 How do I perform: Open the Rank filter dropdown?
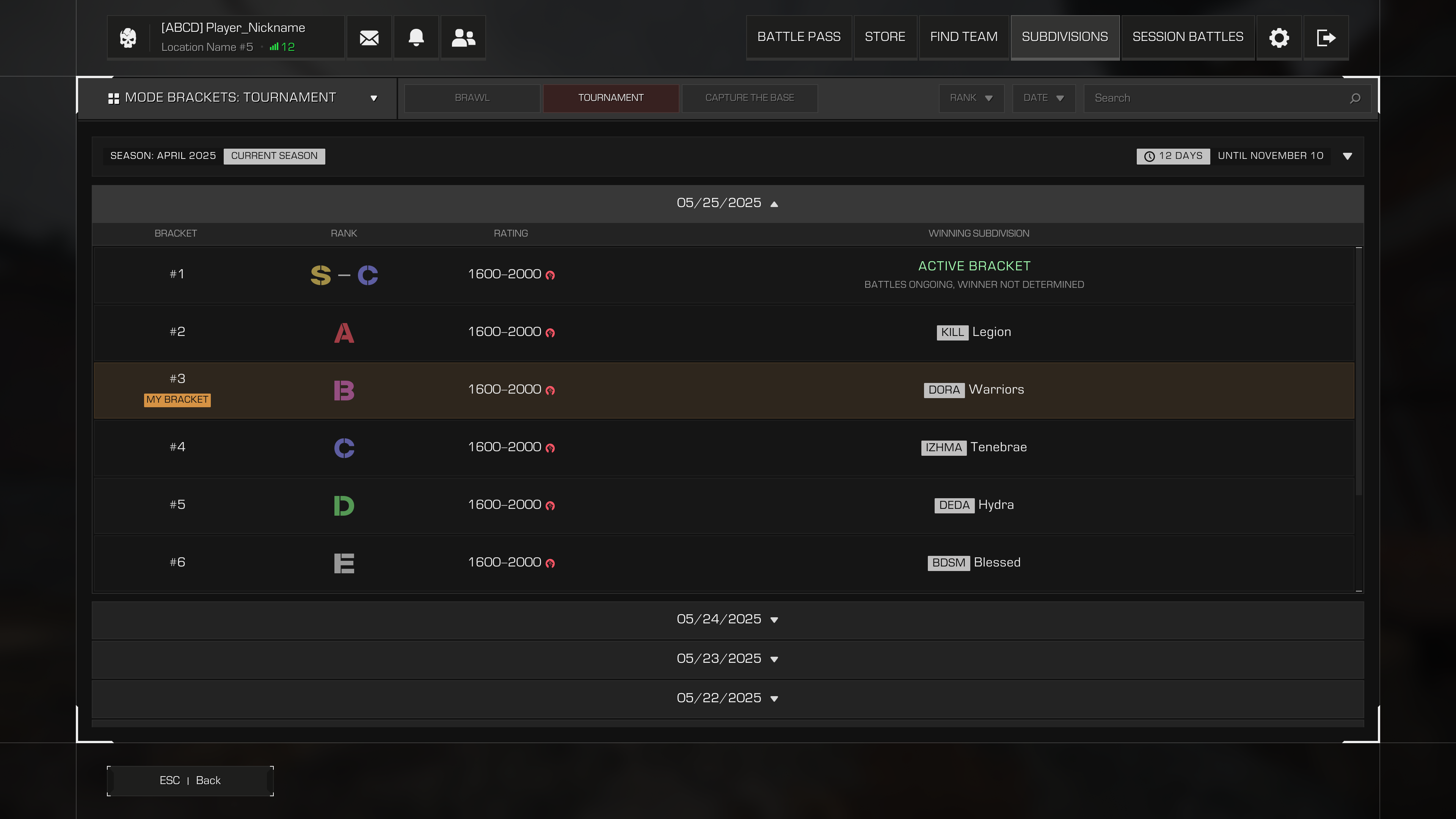pos(971,98)
